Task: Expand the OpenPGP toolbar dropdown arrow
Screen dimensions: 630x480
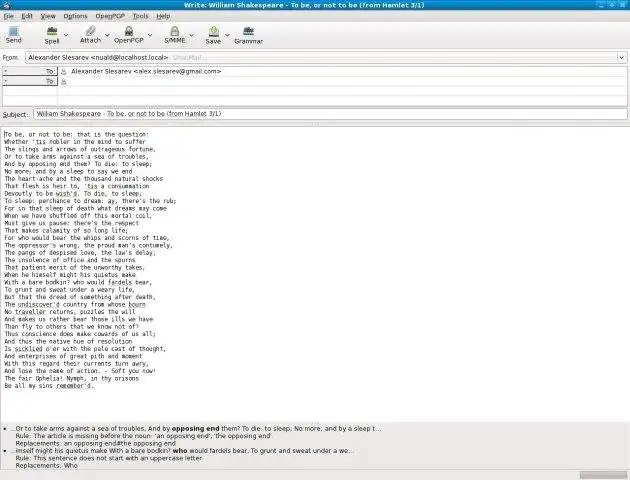Action: coord(150,35)
